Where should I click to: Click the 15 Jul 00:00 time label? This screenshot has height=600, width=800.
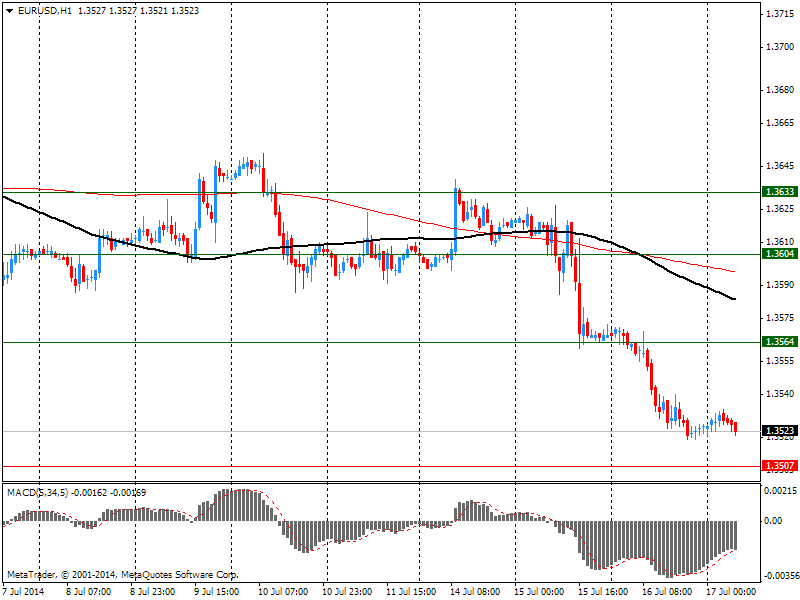539,592
